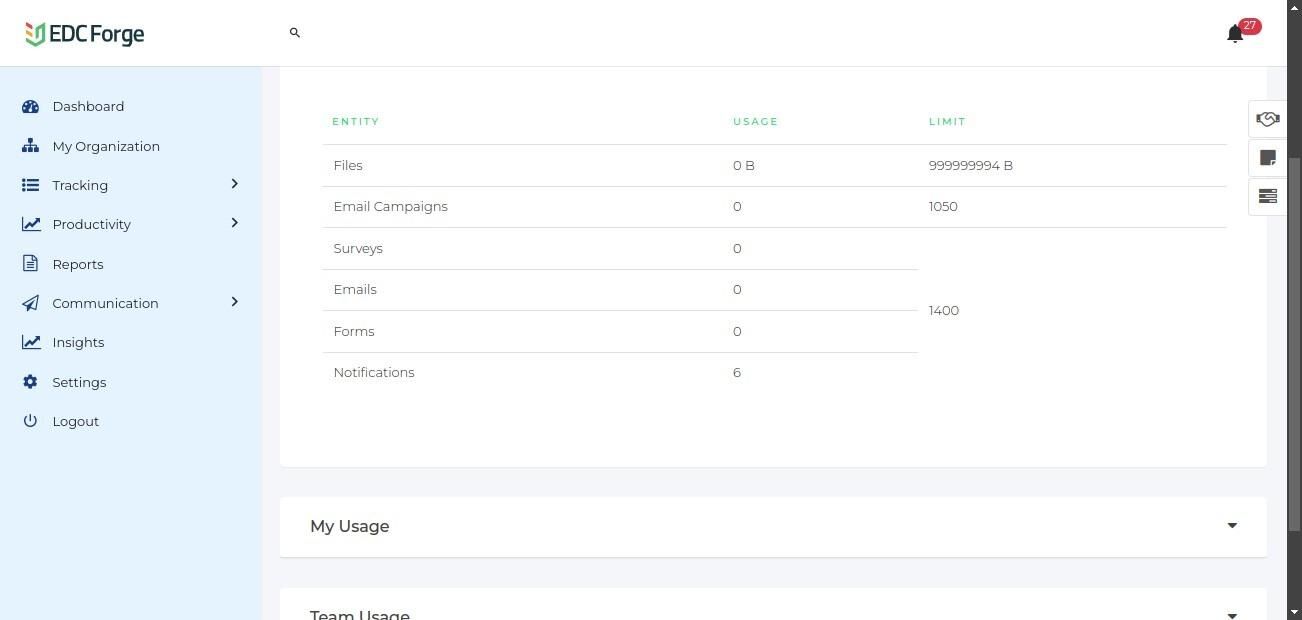The width and height of the screenshot is (1302, 620).
Task: Open the sticky note icon panel
Action: 1267,158
